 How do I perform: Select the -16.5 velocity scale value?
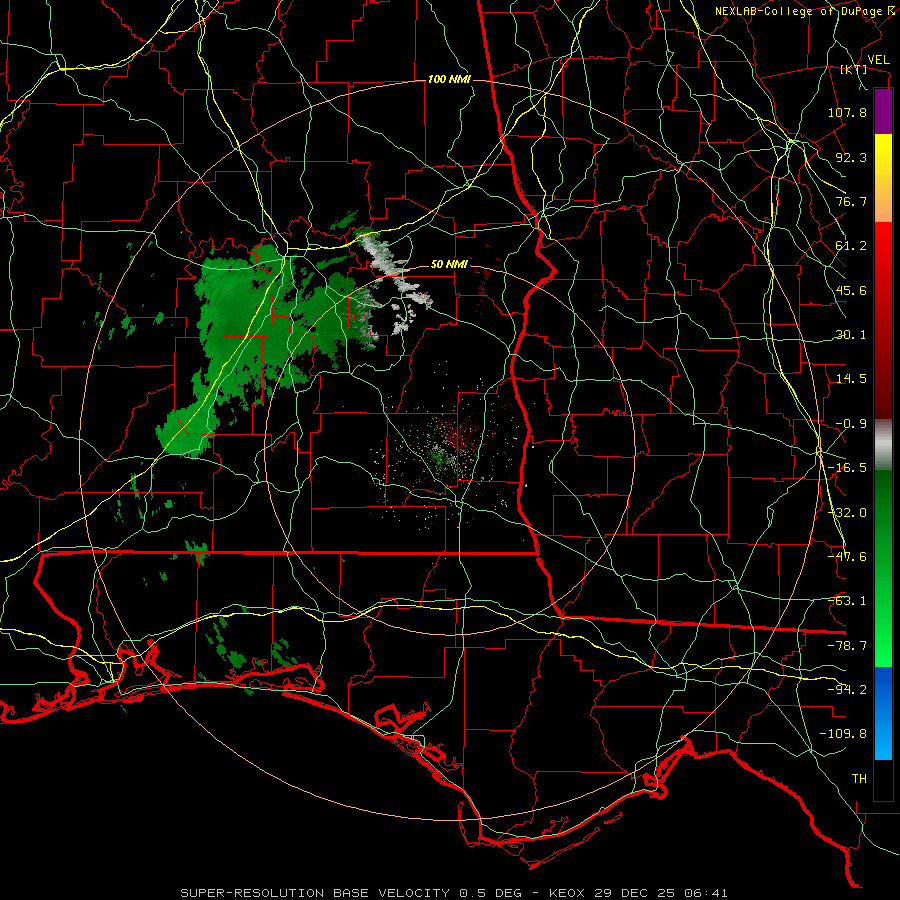847,468
